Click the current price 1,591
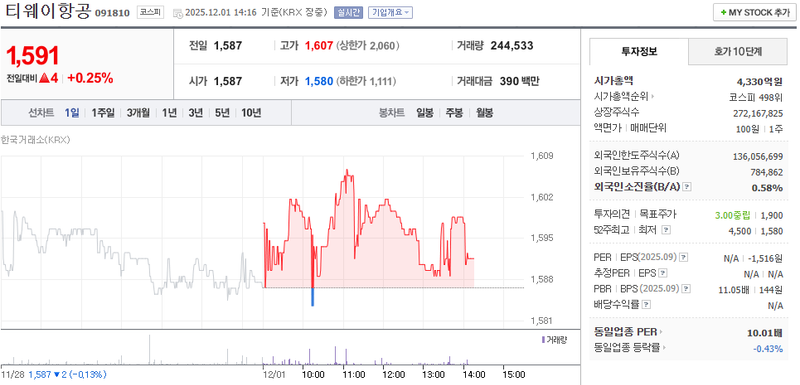The height and width of the screenshot is (385, 800). tap(33, 56)
